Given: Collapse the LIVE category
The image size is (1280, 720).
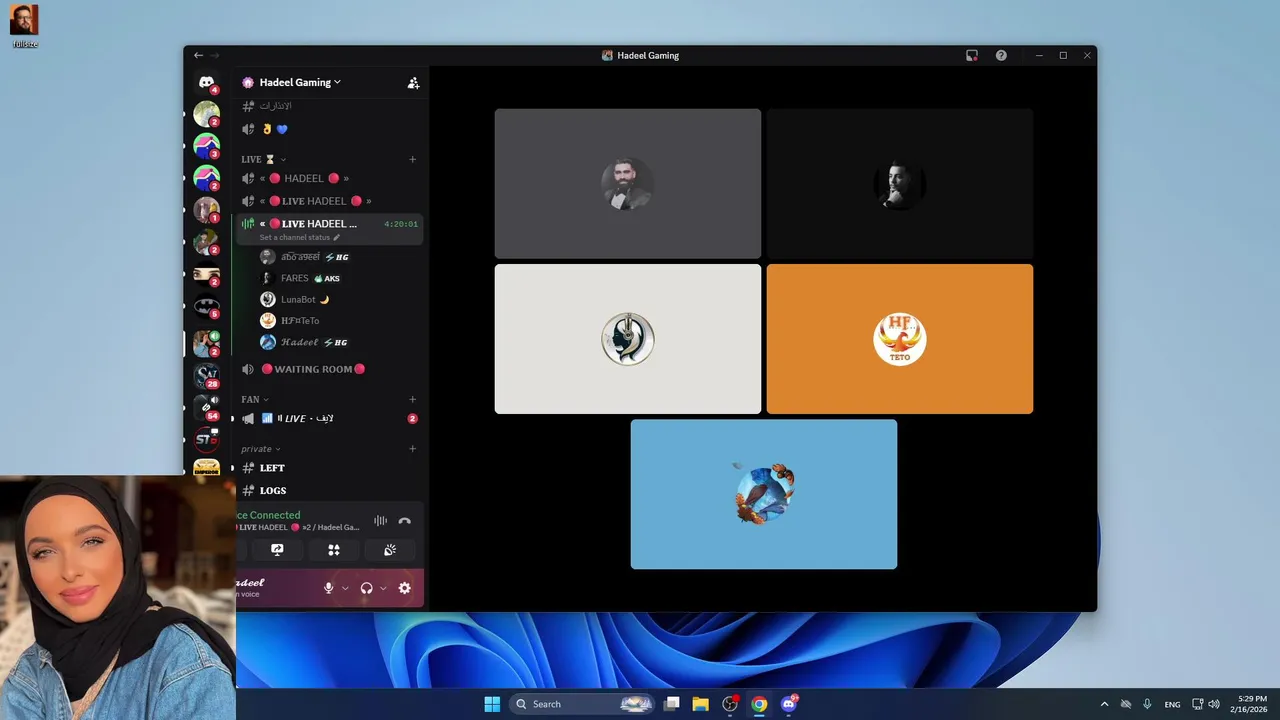Looking at the screenshot, I should point(263,159).
